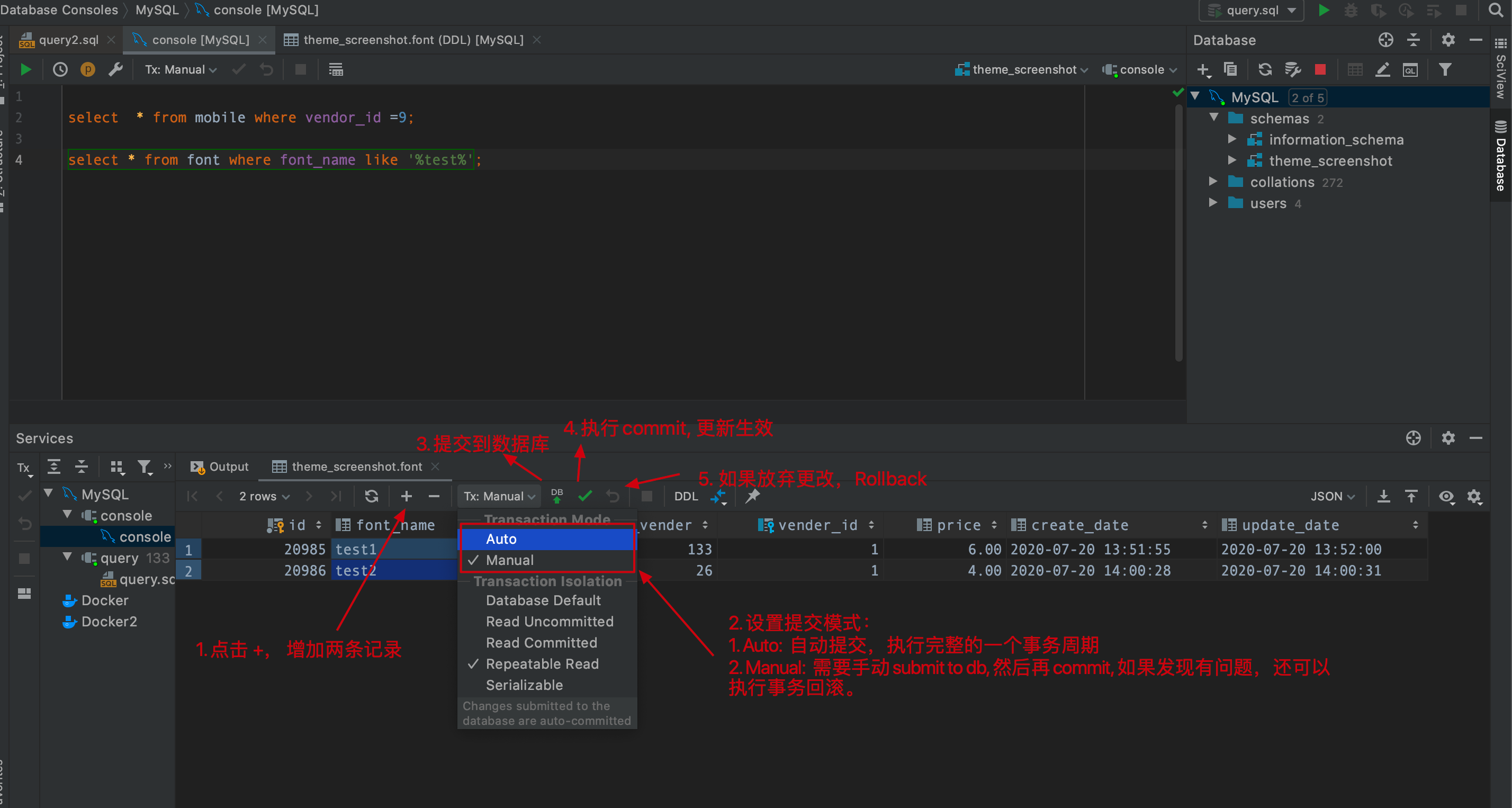Image resolution: width=1512 pixels, height=808 pixels.
Task: Open vertical Database tool window tab
Action: (x=1500, y=156)
